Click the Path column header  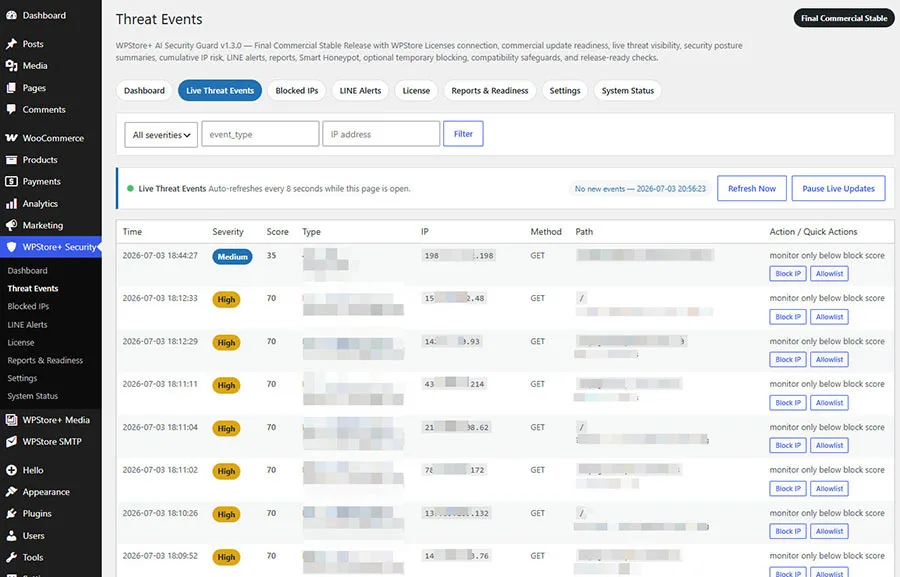tap(584, 231)
